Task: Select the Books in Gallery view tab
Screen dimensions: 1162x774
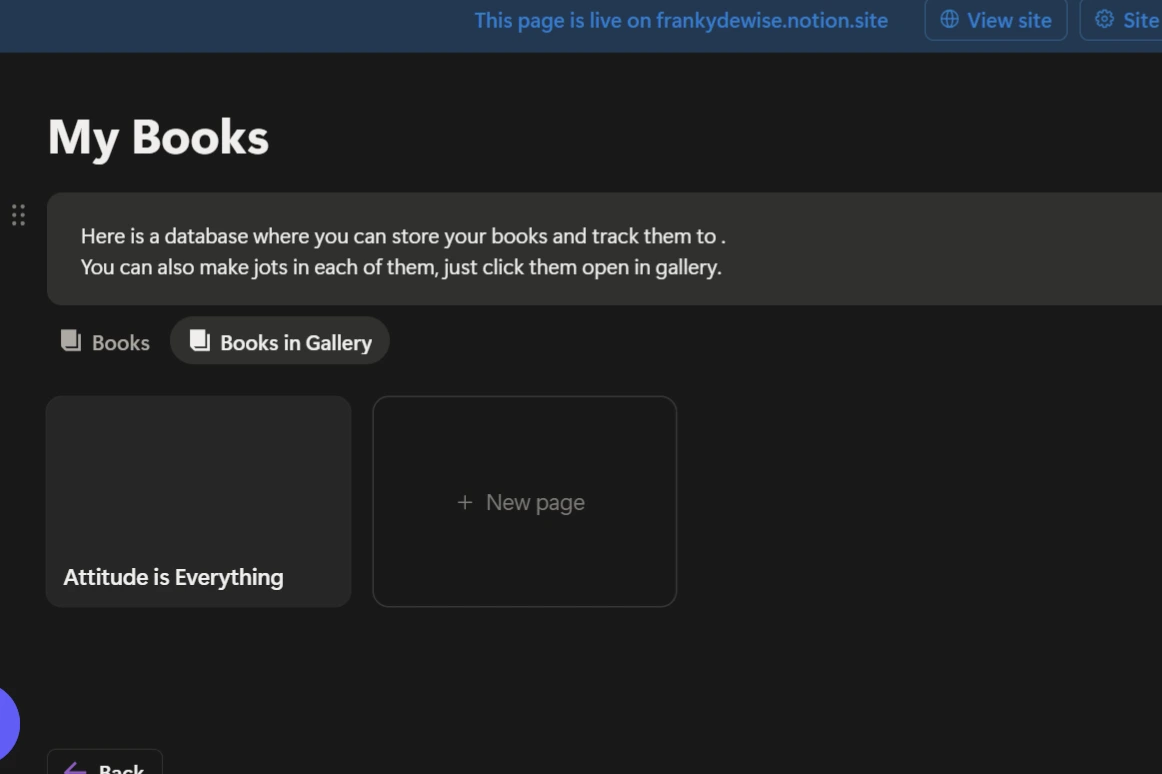Action: pyautogui.click(x=280, y=340)
